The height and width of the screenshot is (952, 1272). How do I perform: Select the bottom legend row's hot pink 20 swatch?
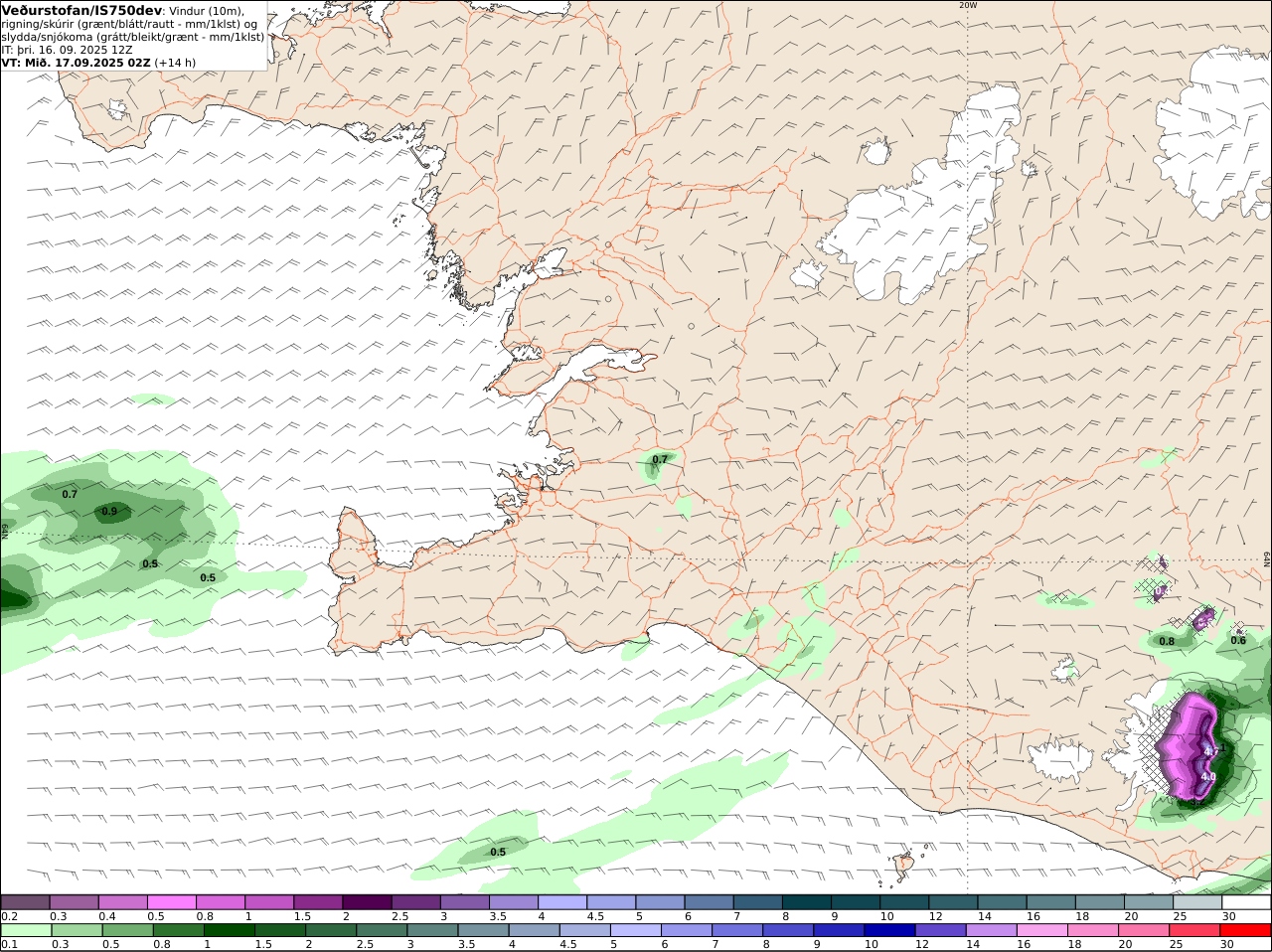(x=1145, y=930)
